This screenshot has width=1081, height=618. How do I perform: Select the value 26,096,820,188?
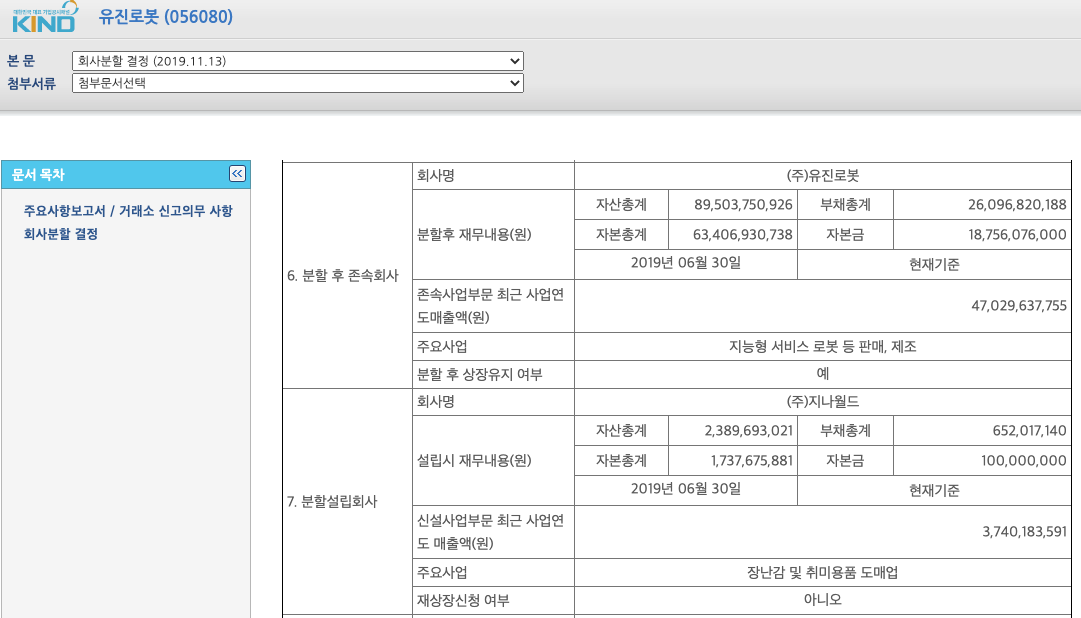pos(1017,205)
